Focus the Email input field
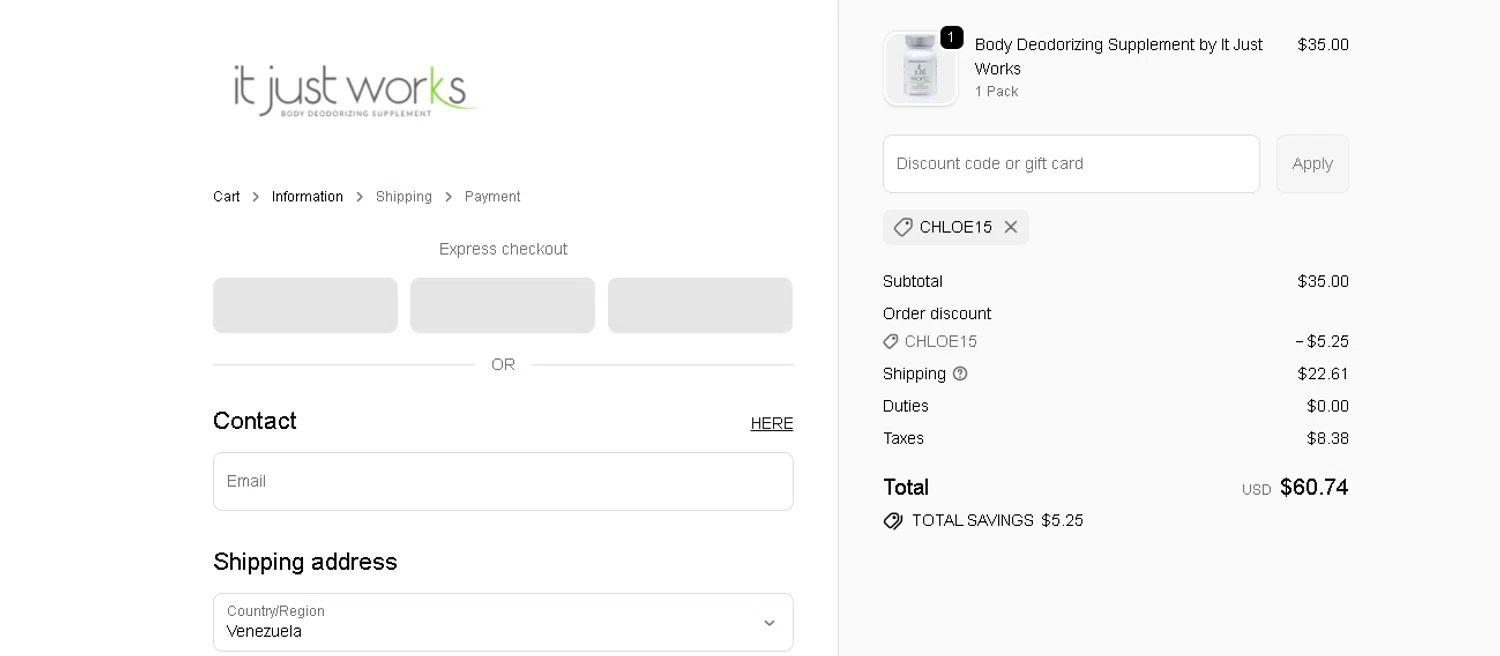The width and height of the screenshot is (1500, 656). tap(503, 481)
